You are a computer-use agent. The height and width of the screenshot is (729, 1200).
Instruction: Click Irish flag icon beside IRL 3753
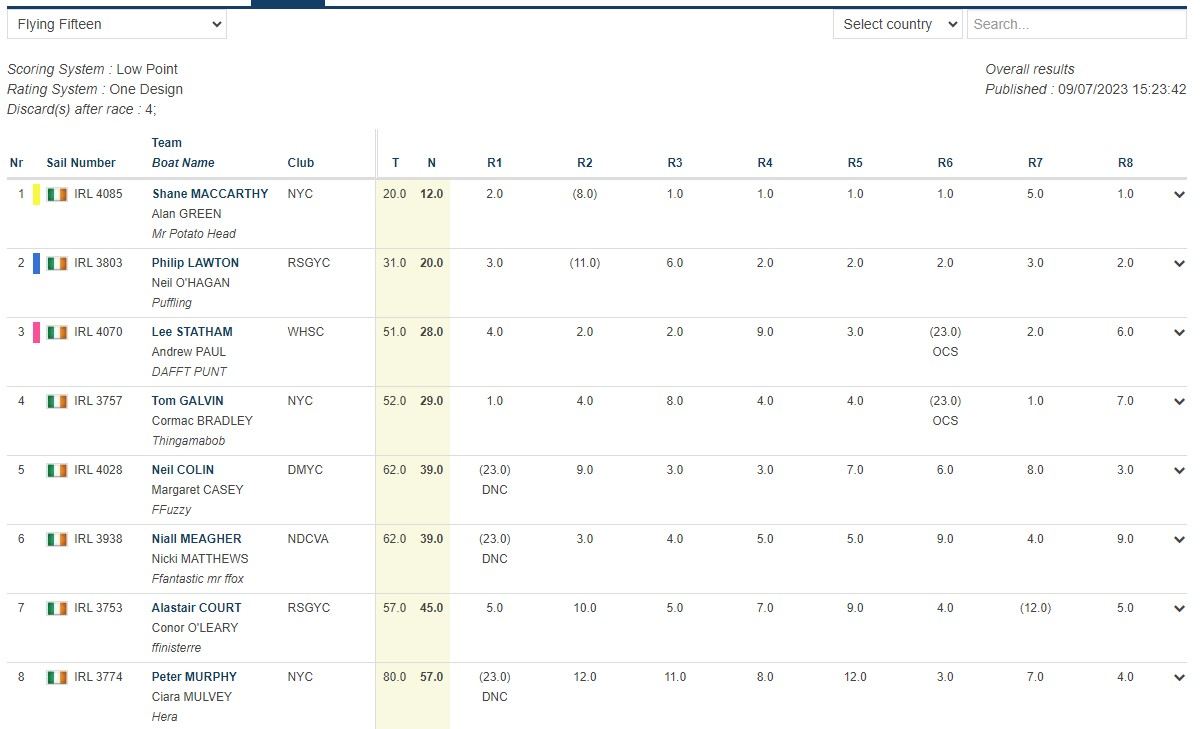click(x=57, y=608)
